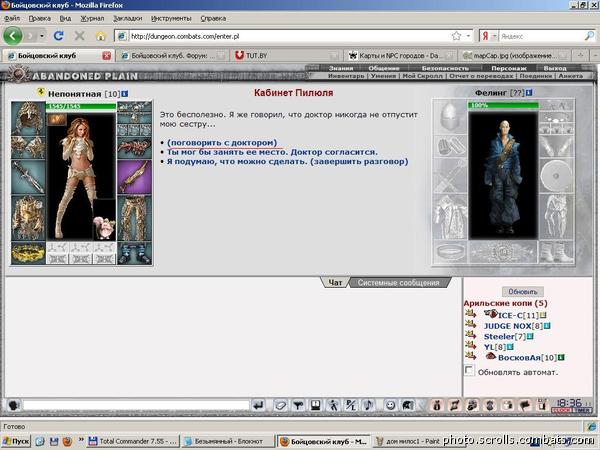Open the address bar history dropdown
This screenshot has height=450, width=600.
468,36
